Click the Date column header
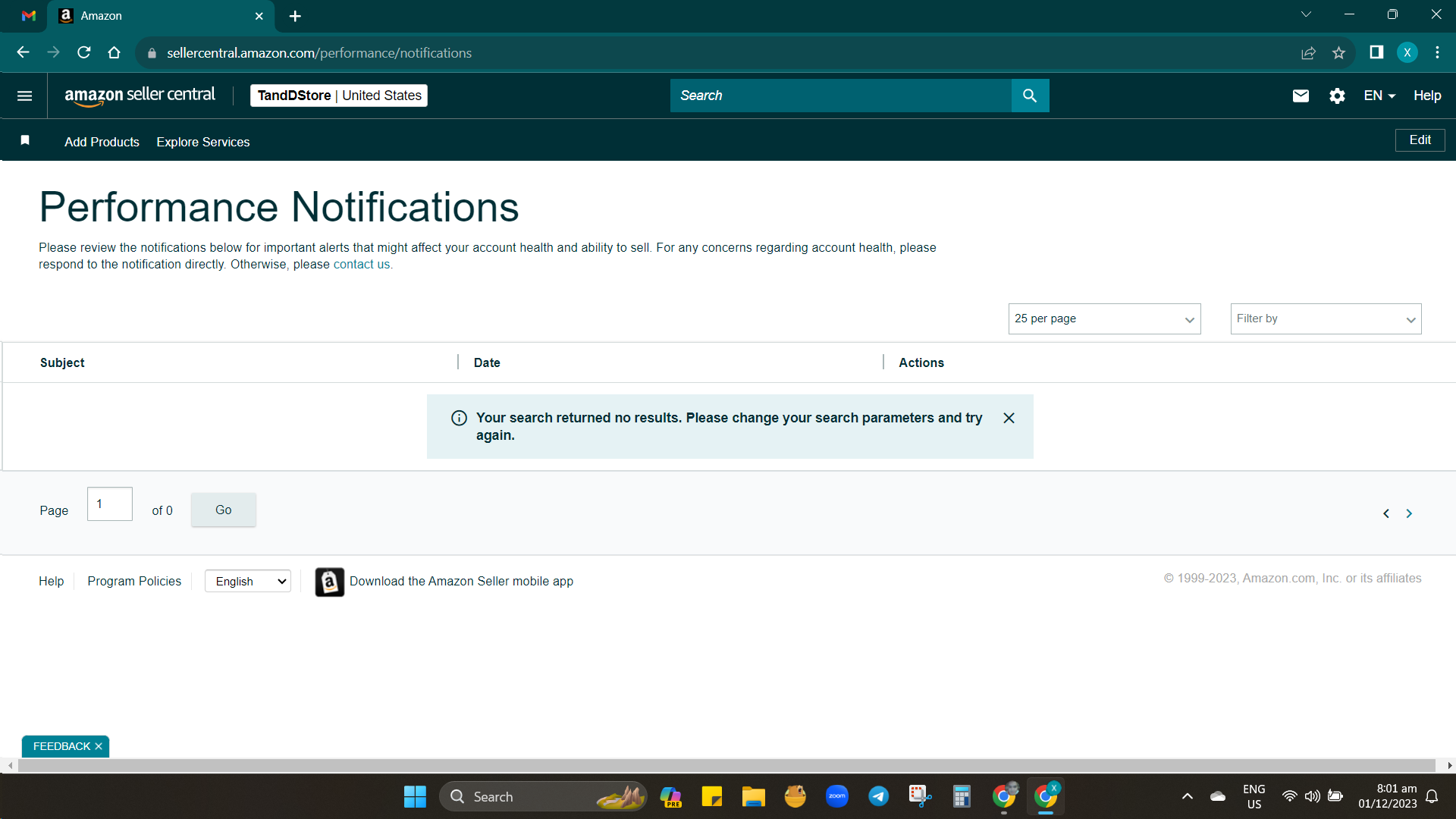1456x819 pixels. click(487, 362)
